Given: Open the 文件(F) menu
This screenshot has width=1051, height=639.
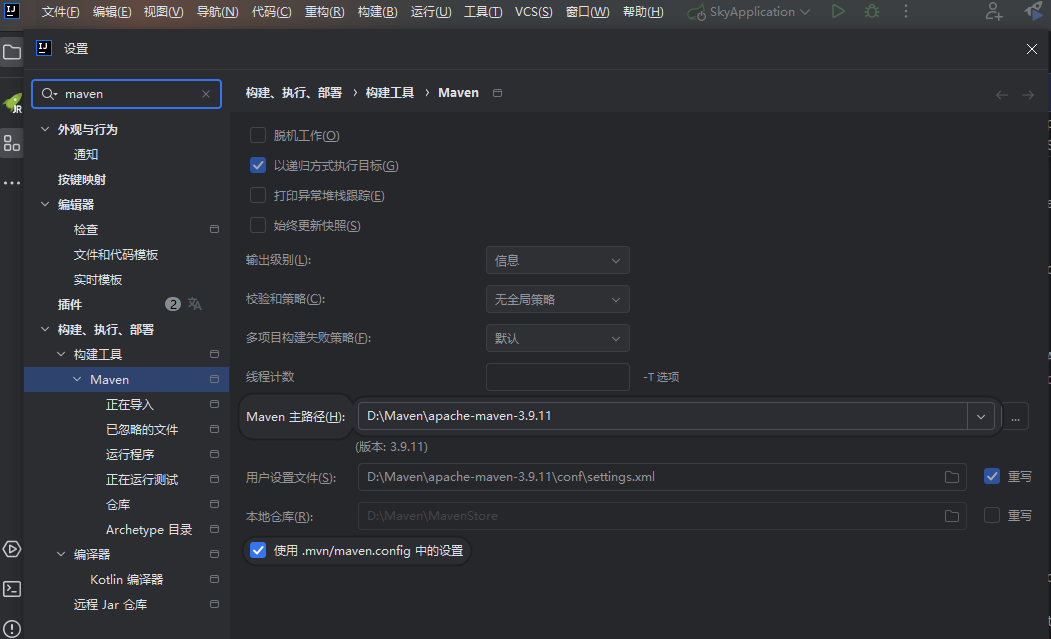Looking at the screenshot, I should coord(60,11).
